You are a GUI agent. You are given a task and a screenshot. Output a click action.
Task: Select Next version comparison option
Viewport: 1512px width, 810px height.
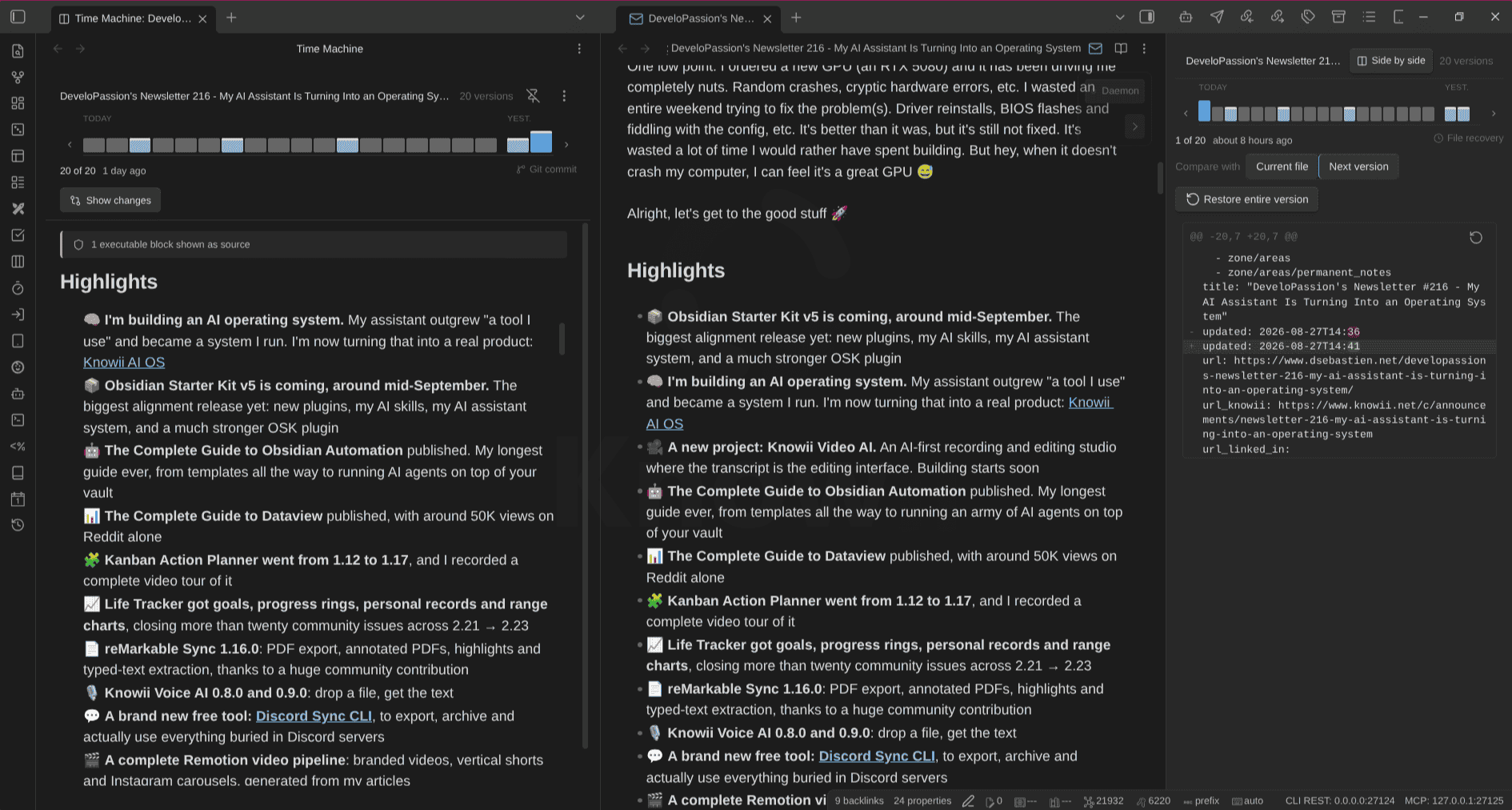pyautogui.click(x=1358, y=166)
